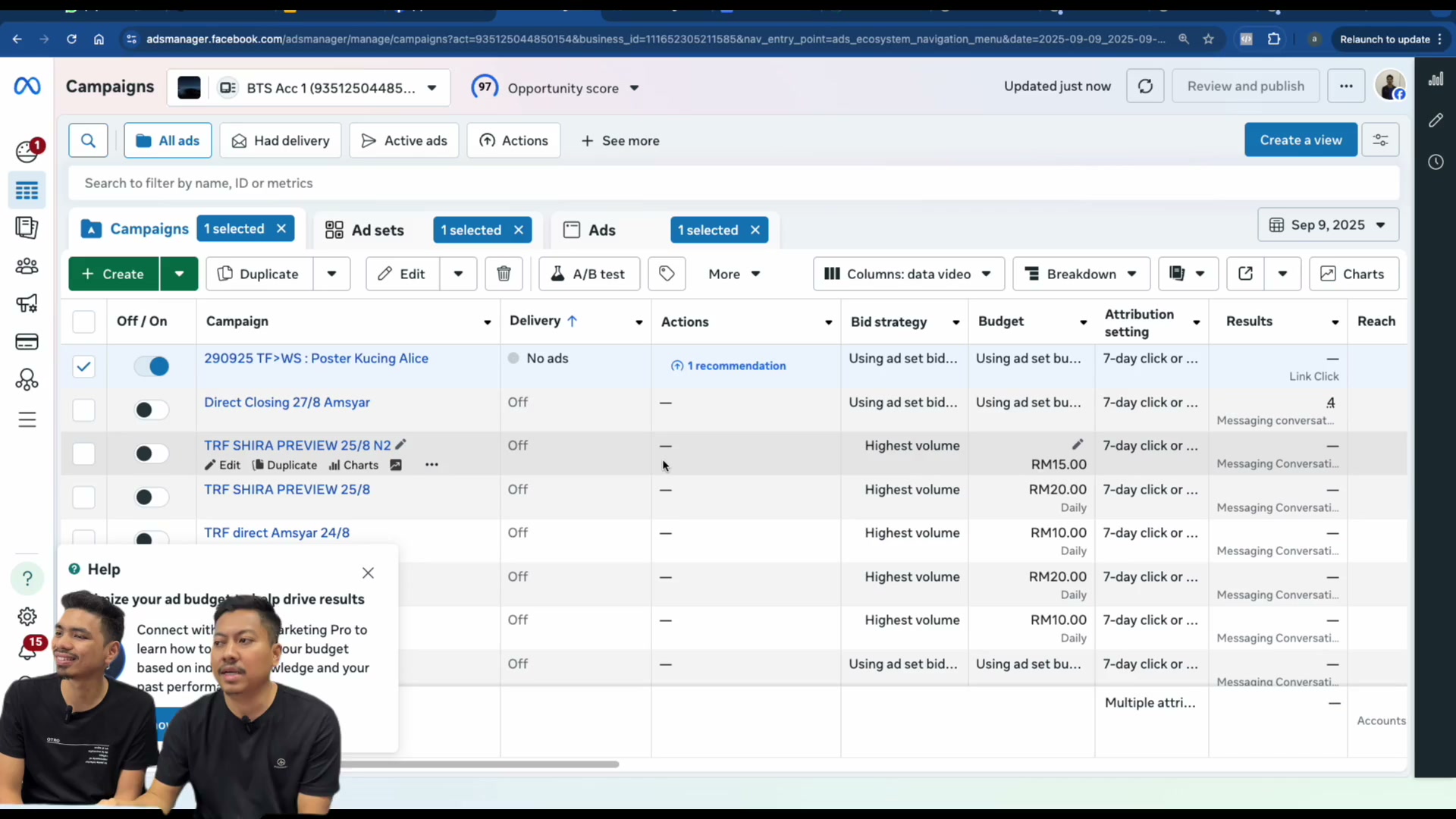
Task: Expand the Create button dropdown arrow
Action: (179, 274)
